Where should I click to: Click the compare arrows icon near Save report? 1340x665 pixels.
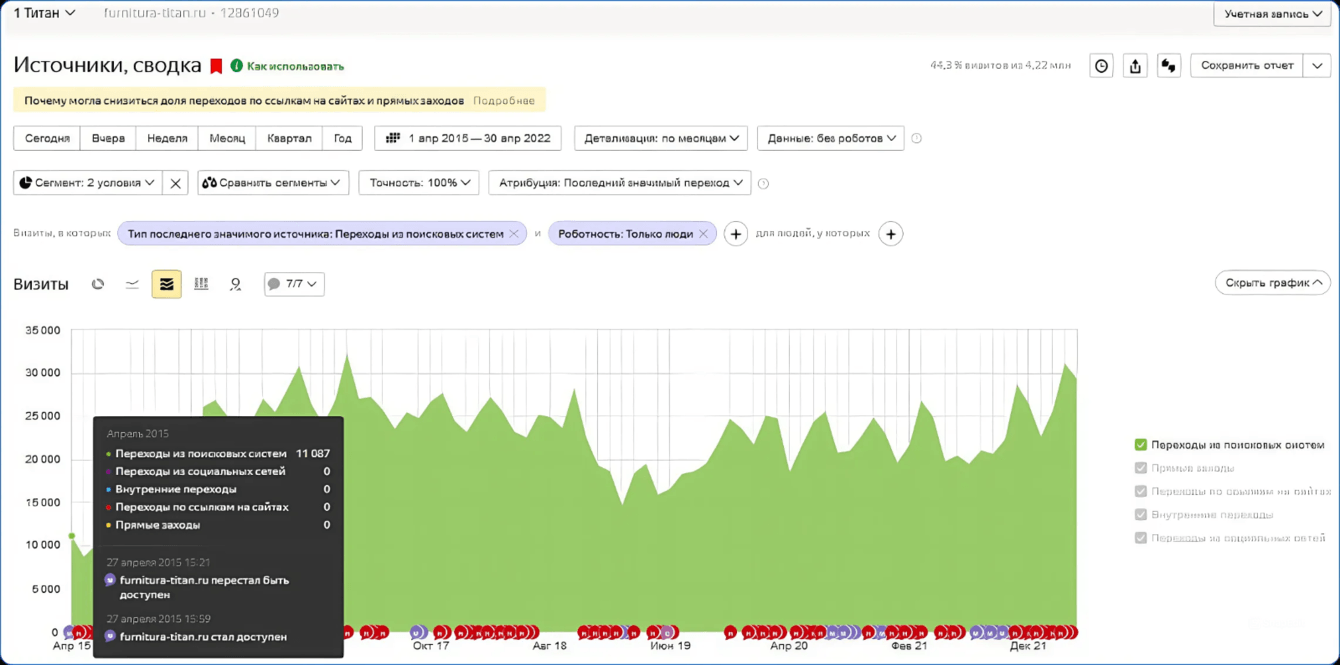click(x=1168, y=66)
